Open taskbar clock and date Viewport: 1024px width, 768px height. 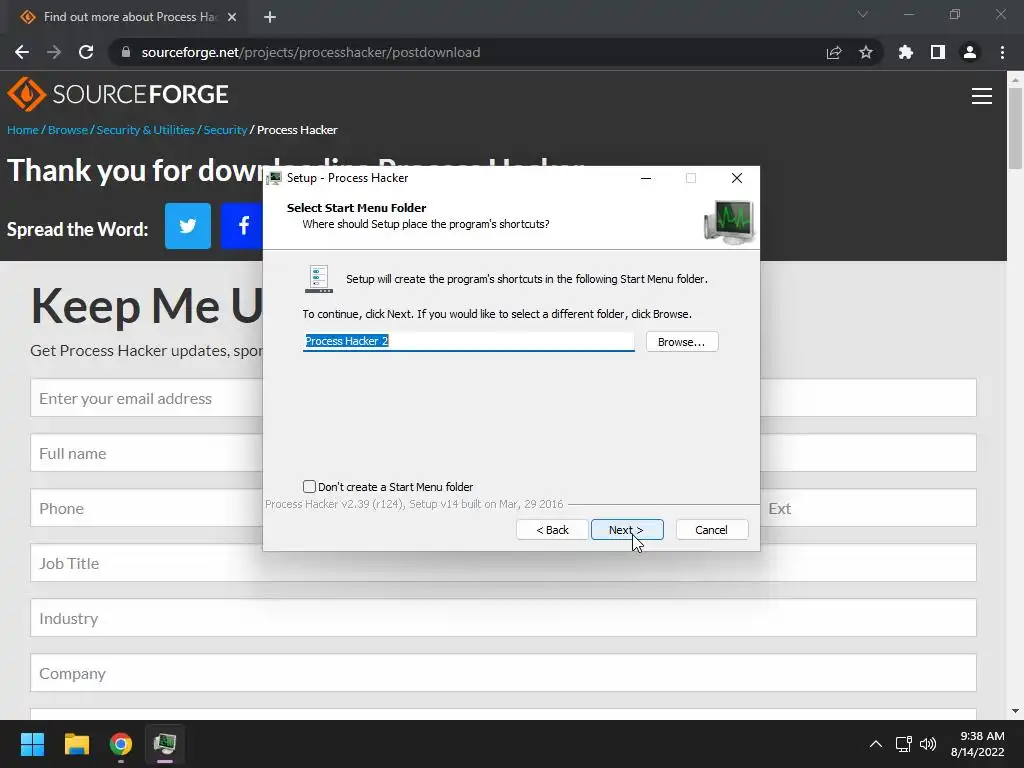[978, 744]
